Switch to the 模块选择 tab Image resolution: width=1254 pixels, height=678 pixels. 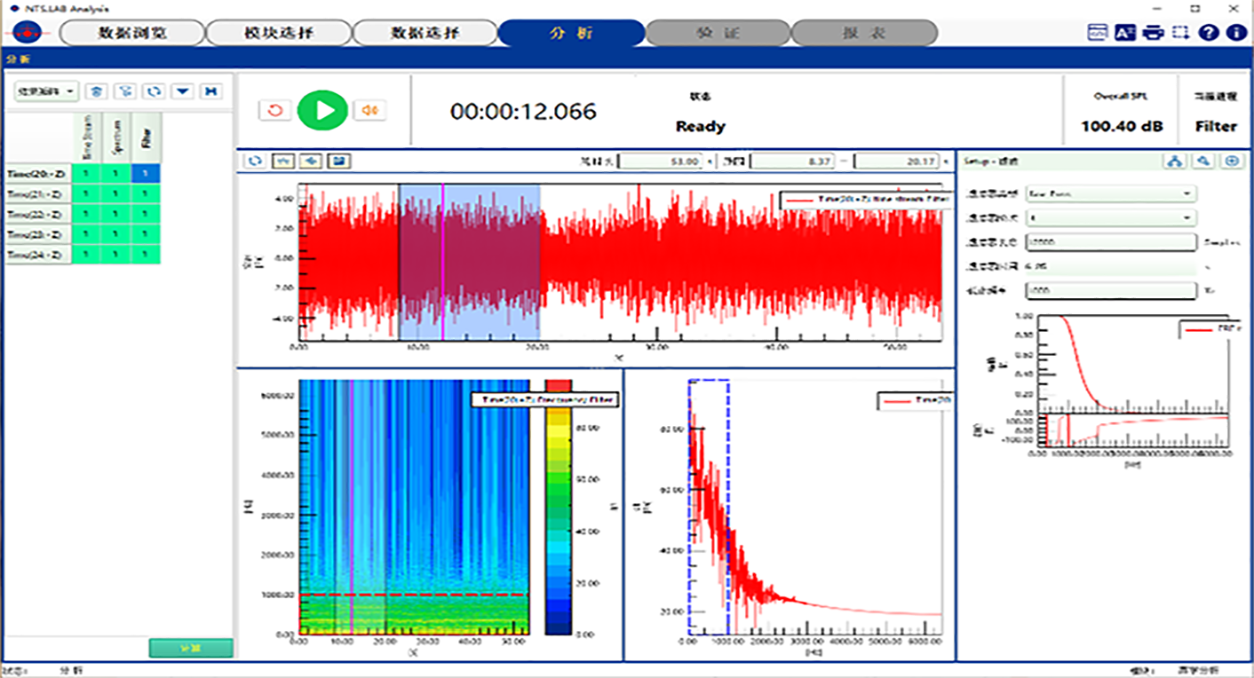click(278, 33)
